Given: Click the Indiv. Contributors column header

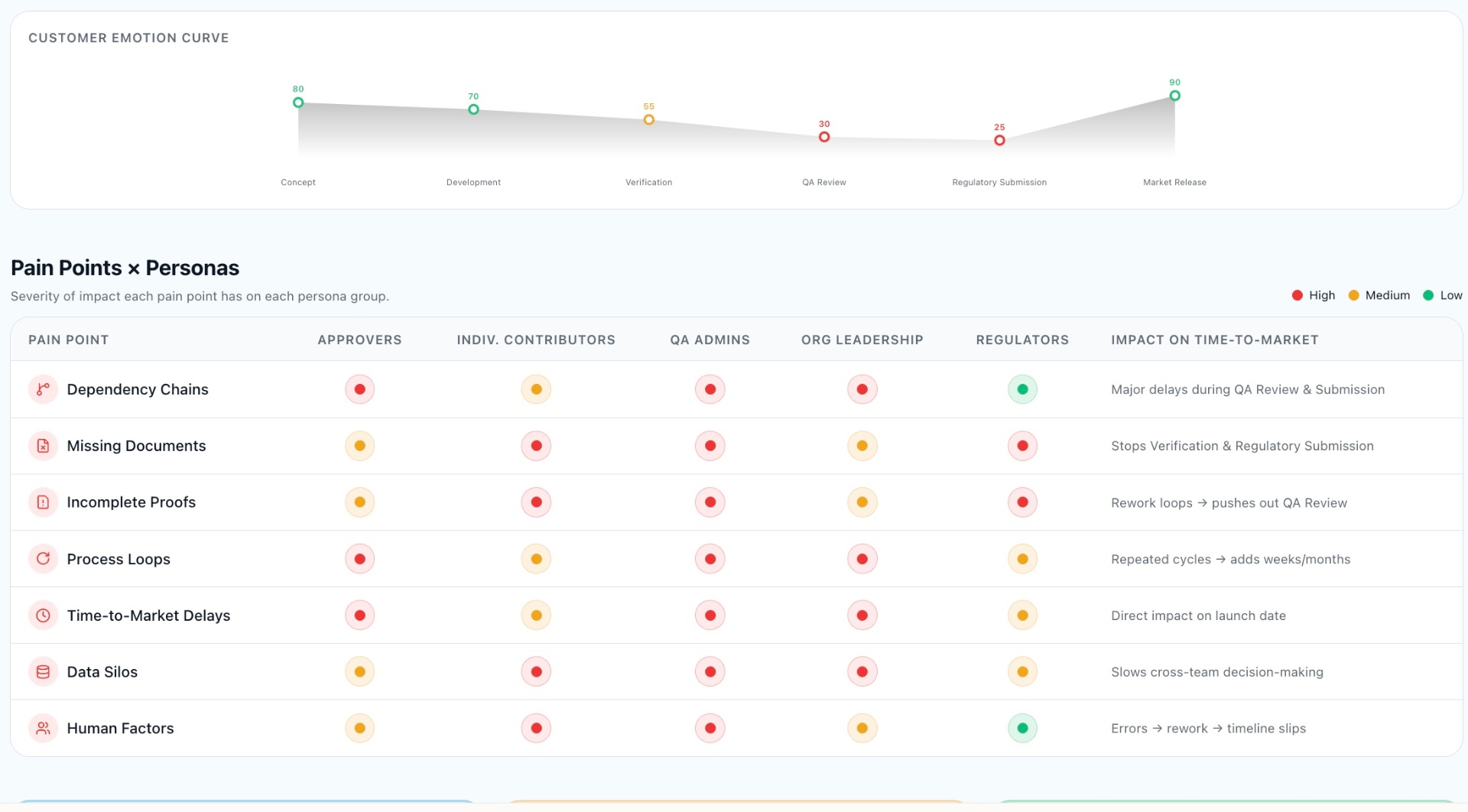Looking at the screenshot, I should [536, 339].
